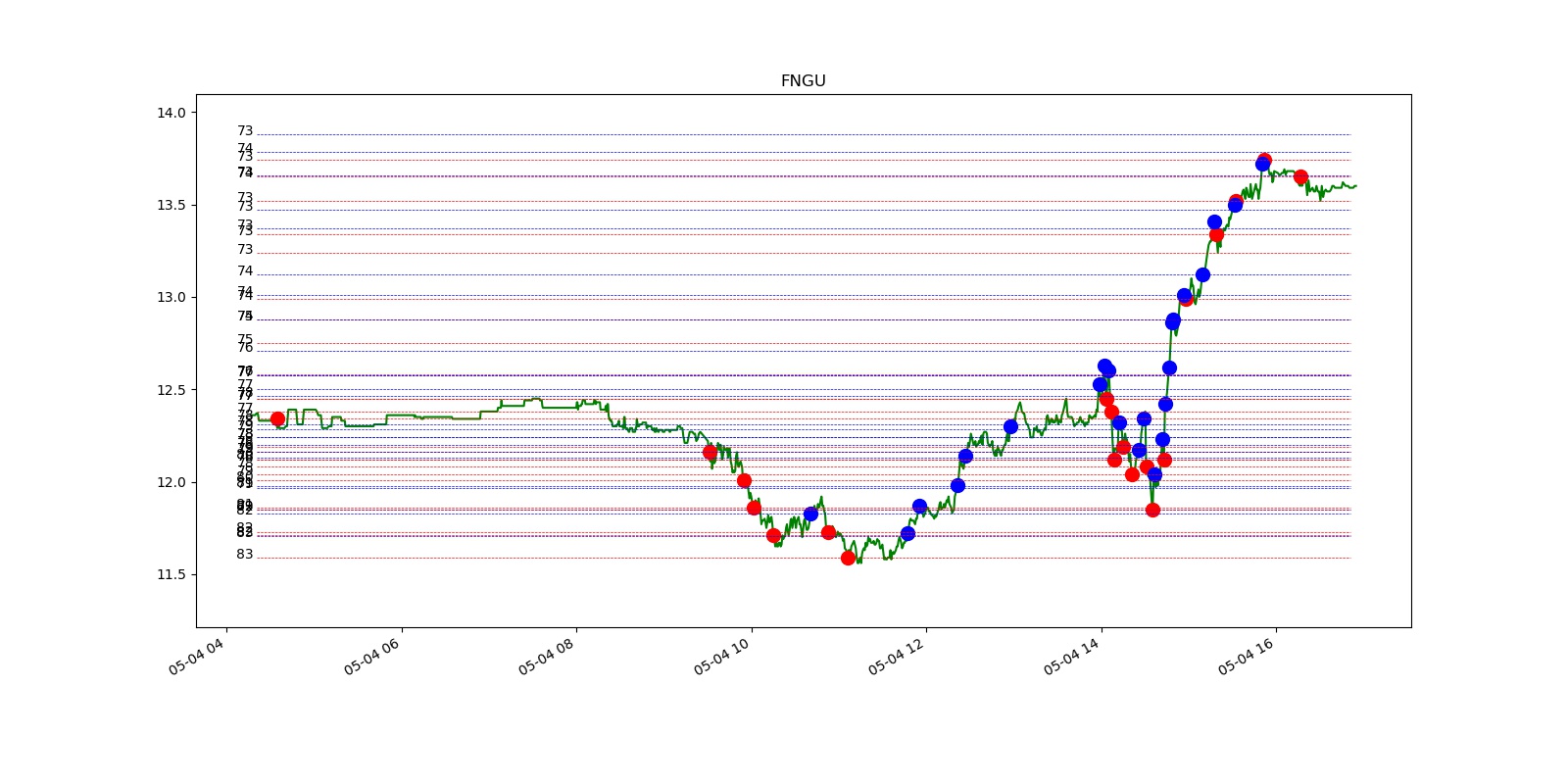Select the isolated blue marker near 13:00
Viewport: 1568px width, 784px height.
tap(1010, 426)
